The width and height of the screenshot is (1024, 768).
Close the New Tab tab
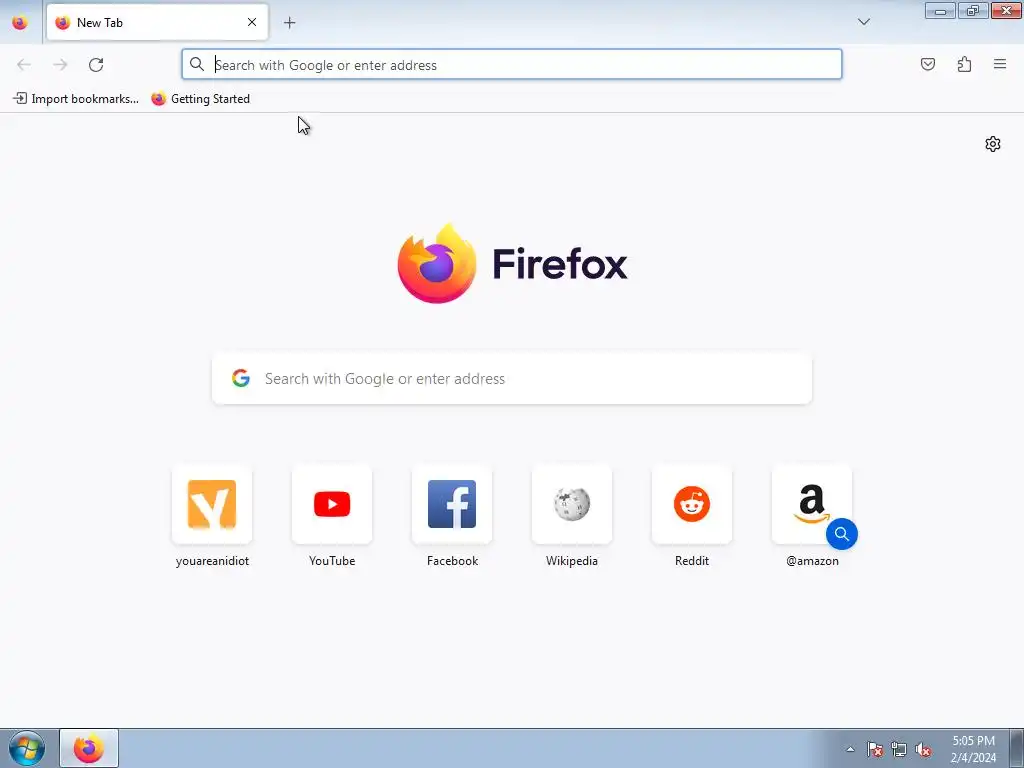(251, 22)
